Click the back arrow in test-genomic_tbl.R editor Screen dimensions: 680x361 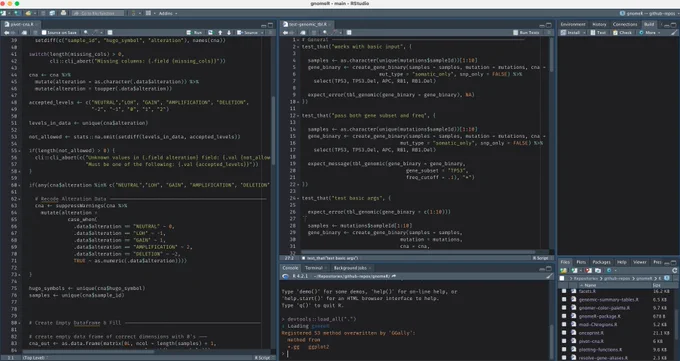284,32
